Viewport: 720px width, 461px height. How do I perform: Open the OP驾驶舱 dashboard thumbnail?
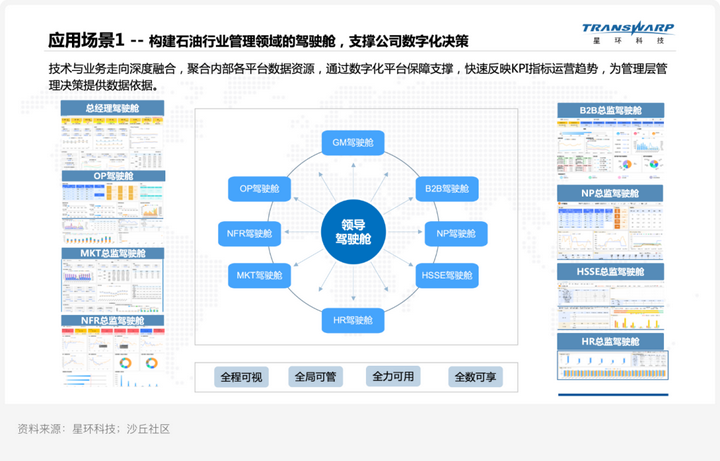[x=113, y=213]
